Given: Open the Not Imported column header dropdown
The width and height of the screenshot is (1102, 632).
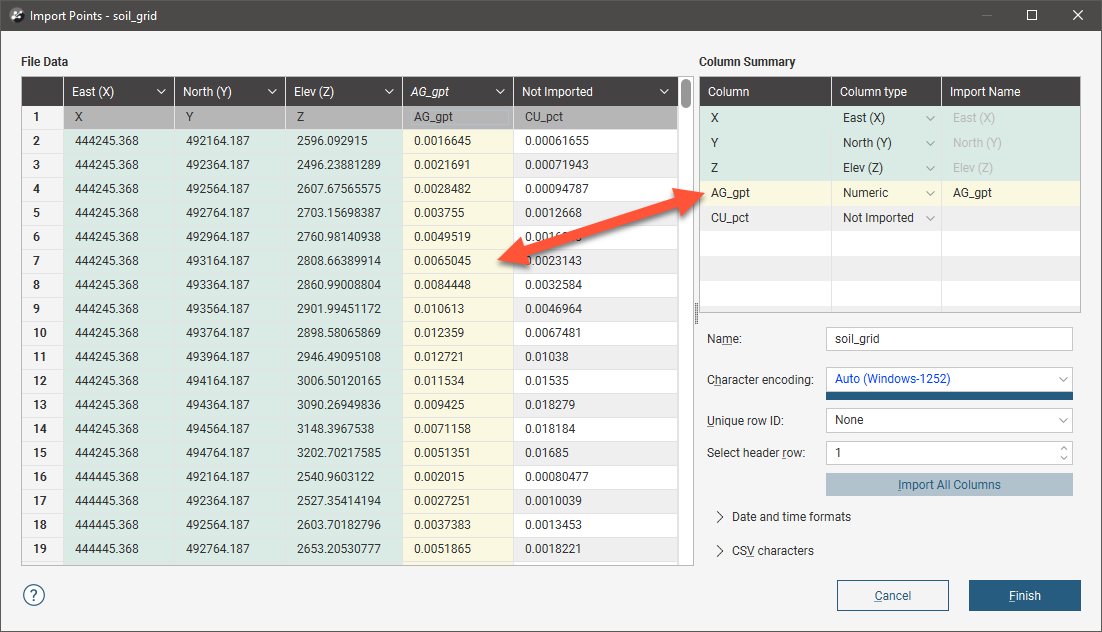Looking at the screenshot, I should pos(664,92).
